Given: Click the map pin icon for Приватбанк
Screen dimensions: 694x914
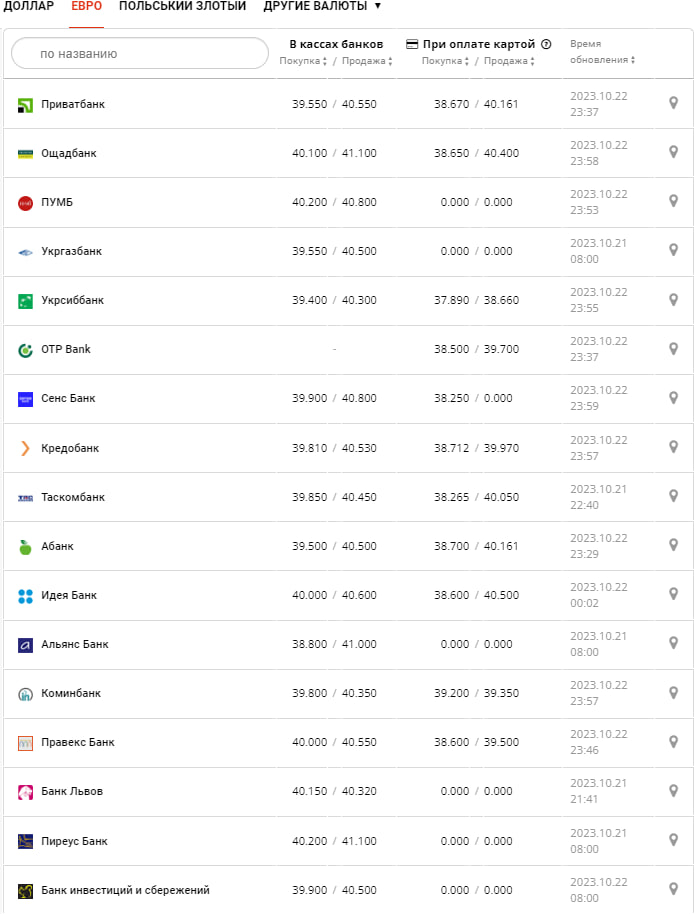Looking at the screenshot, I should click(x=673, y=103).
